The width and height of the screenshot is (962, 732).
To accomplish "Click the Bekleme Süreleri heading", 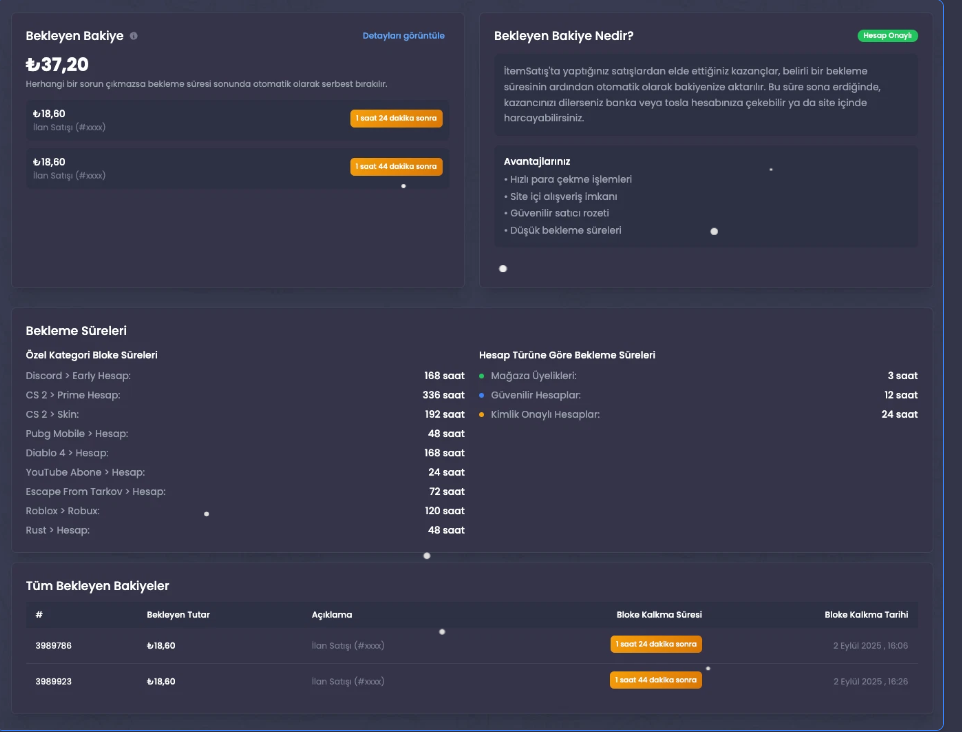I will point(76,331).
